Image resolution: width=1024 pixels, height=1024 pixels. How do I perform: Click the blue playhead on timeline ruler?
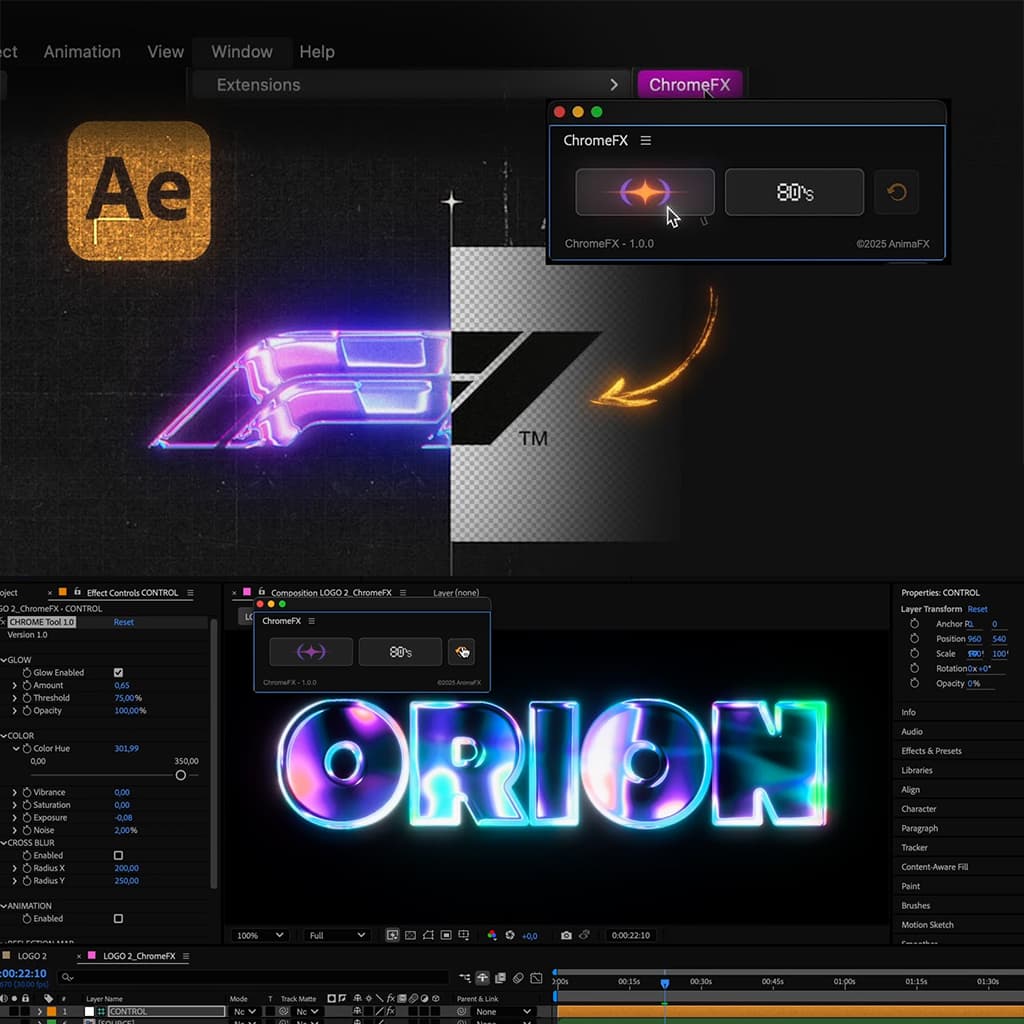click(x=664, y=984)
